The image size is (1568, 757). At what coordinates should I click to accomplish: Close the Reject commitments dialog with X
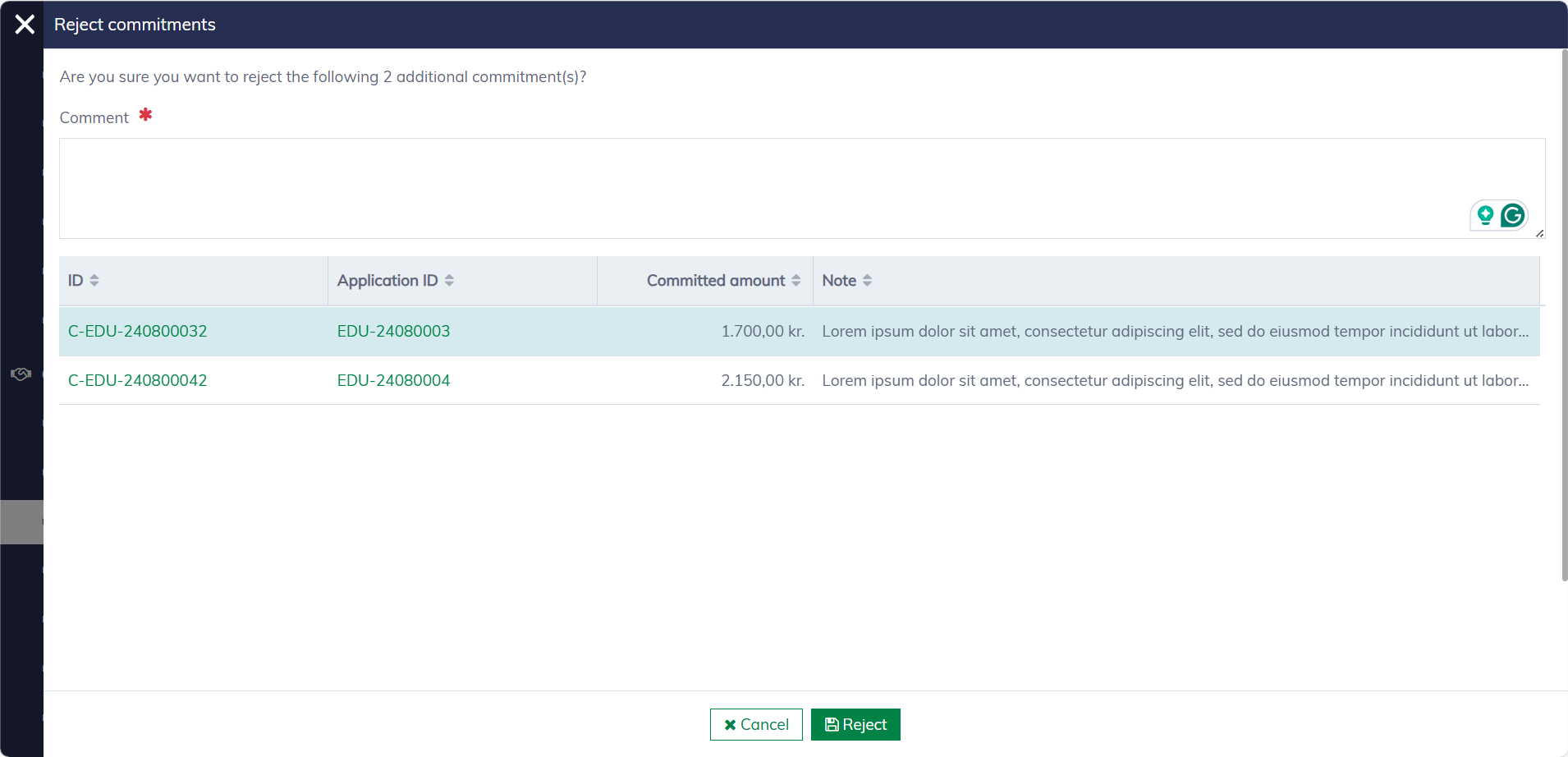(25, 25)
